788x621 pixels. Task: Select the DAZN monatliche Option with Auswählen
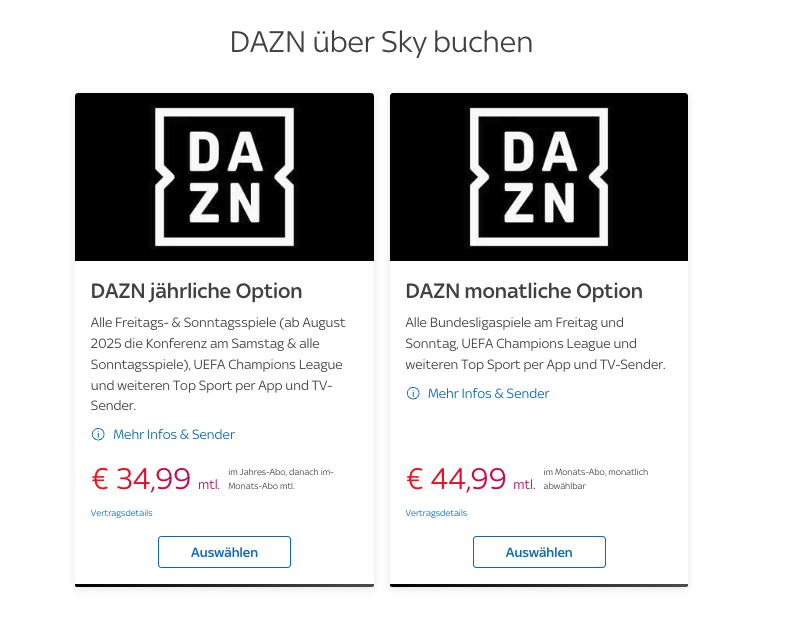click(539, 552)
